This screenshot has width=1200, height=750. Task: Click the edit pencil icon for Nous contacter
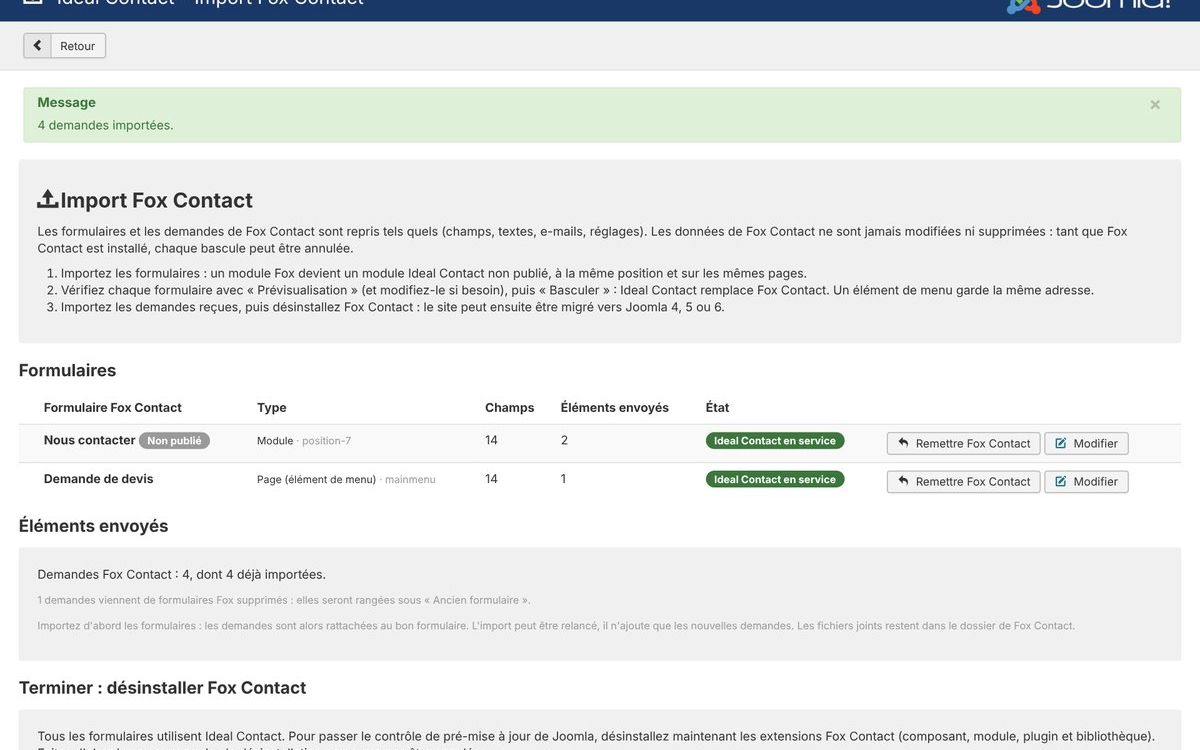coord(1061,443)
